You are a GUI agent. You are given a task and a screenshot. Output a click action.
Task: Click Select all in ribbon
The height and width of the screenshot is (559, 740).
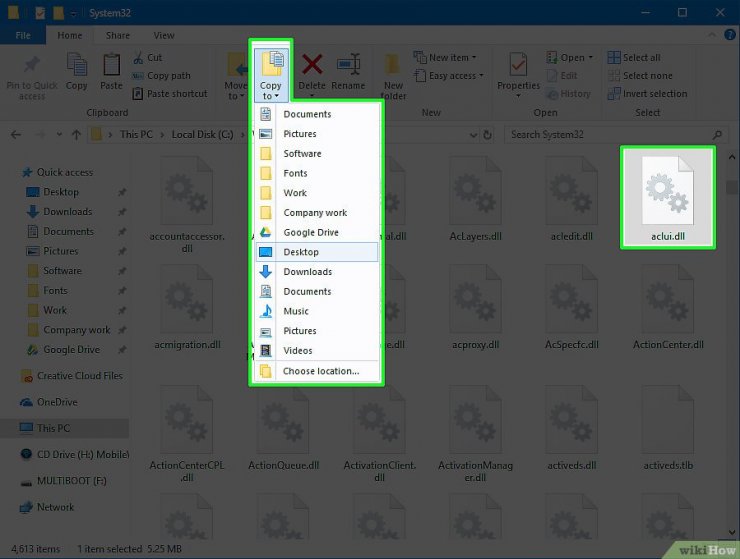[634, 58]
